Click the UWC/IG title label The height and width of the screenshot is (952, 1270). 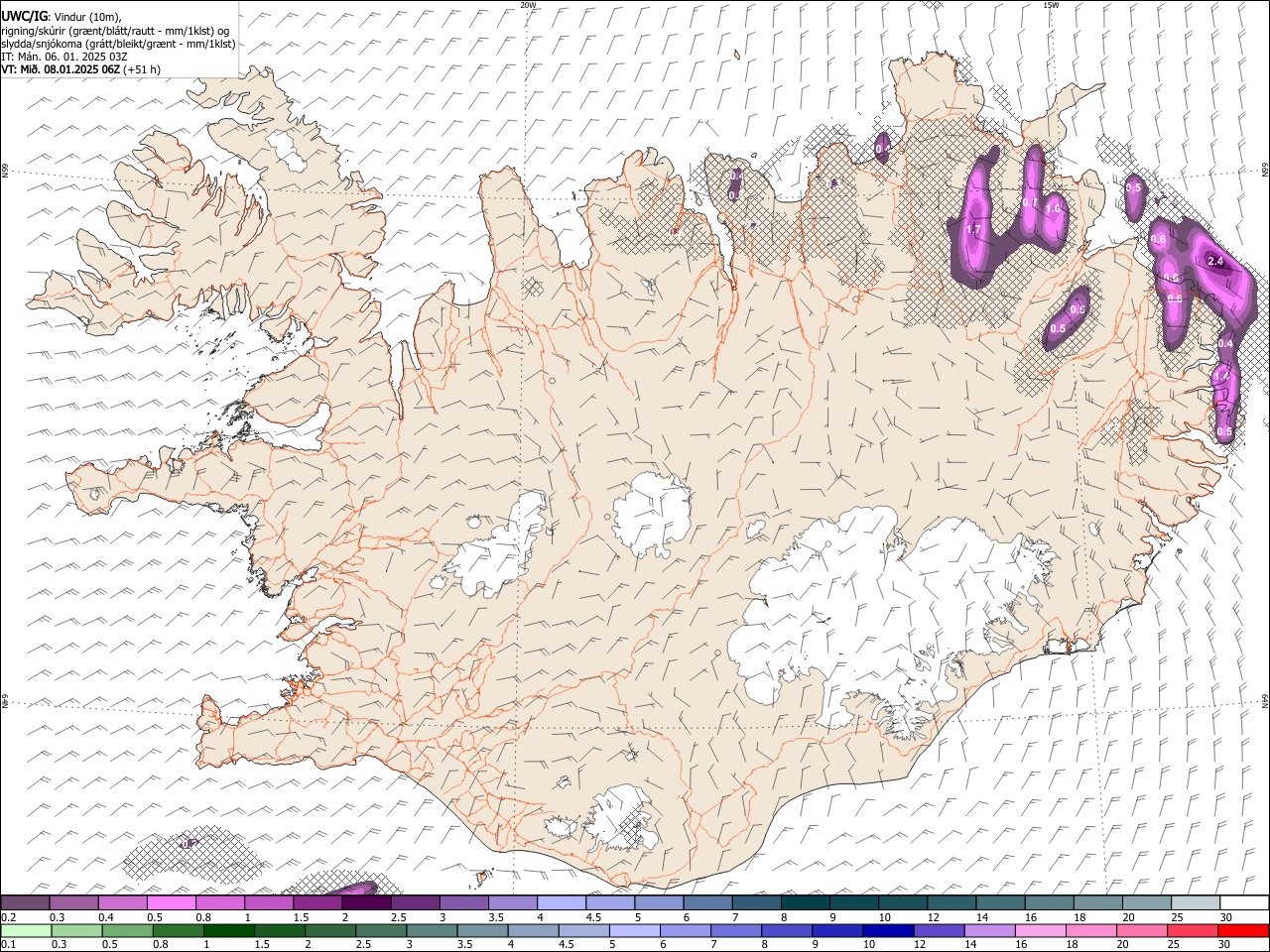coord(24,17)
